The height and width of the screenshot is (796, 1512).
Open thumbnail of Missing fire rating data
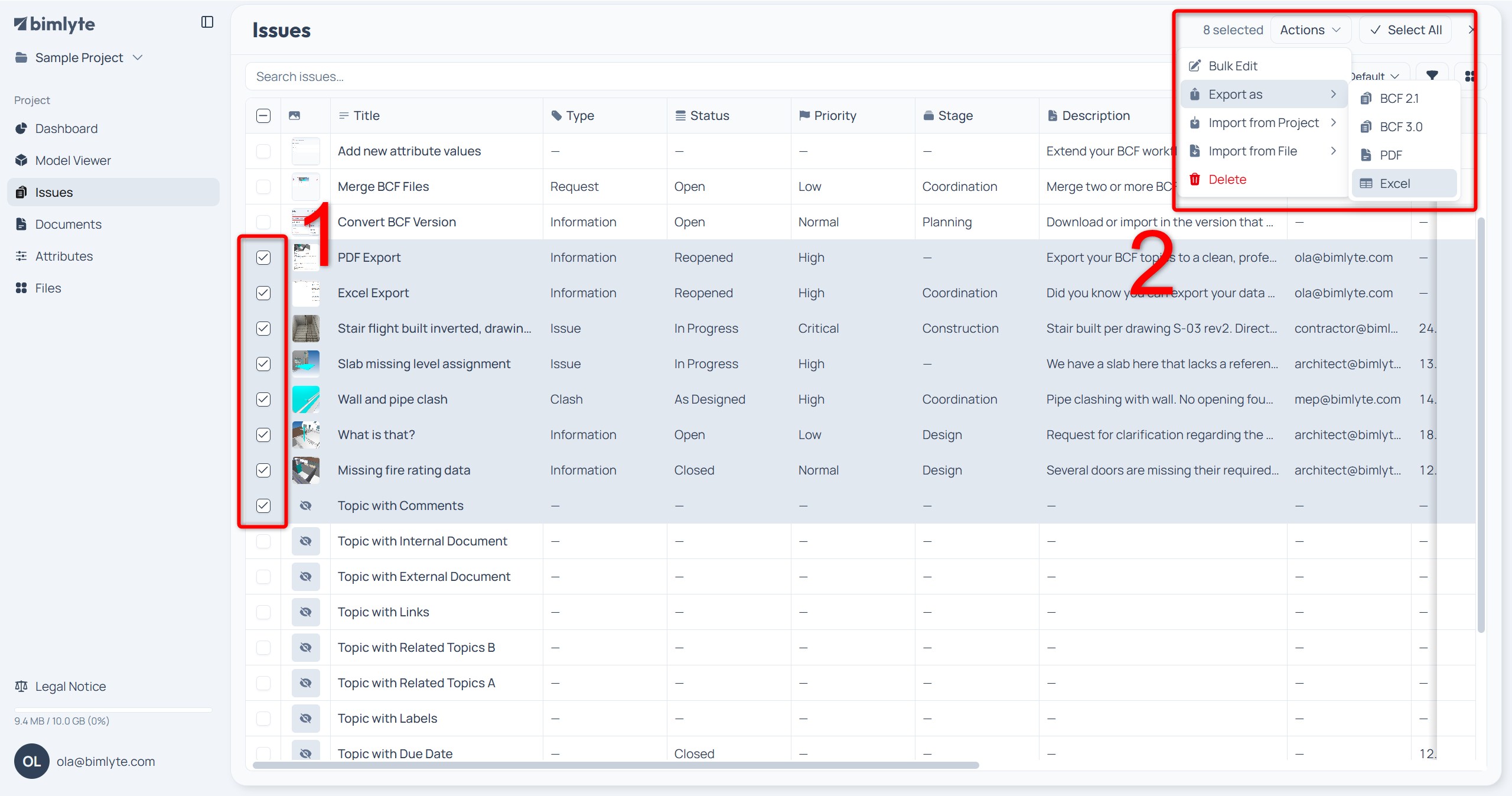pyautogui.click(x=305, y=470)
